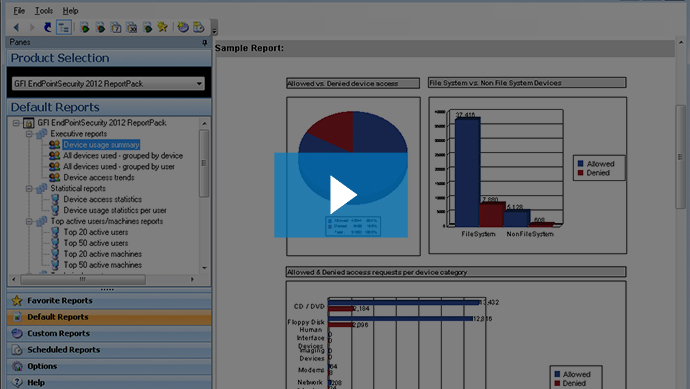
Task: Select Device access statistics report
Action: click(x=103, y=199)
